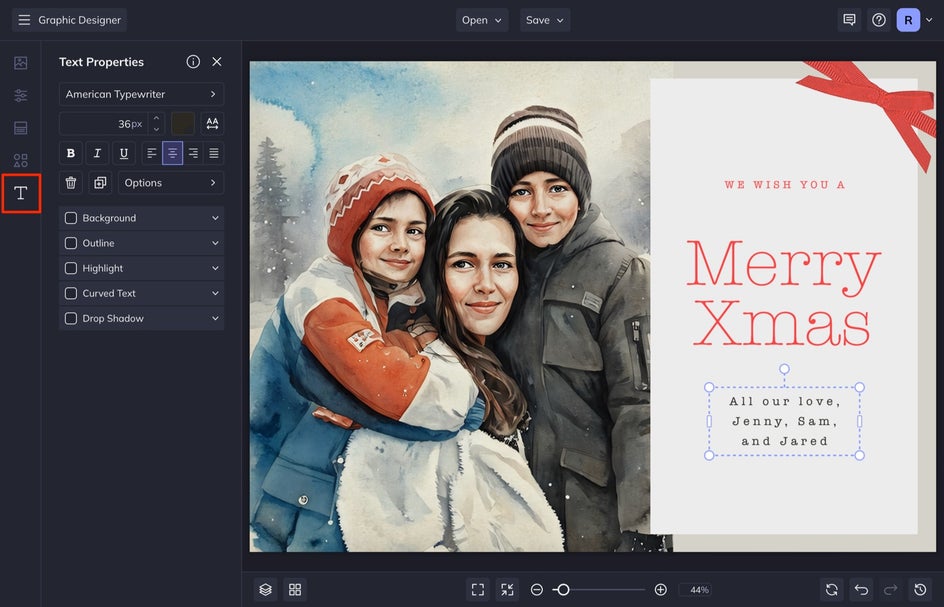Open the Options submenu

[171, 182]
